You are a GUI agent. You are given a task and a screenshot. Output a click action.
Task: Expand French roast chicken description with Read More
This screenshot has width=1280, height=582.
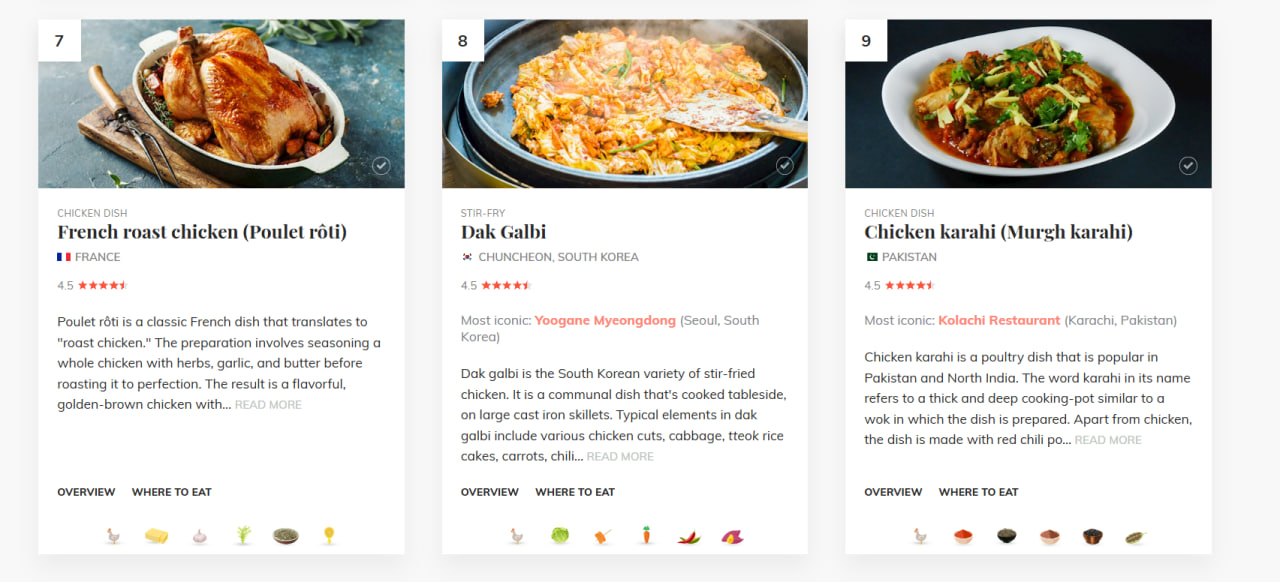pyautogui.click(x=268, y=405)
